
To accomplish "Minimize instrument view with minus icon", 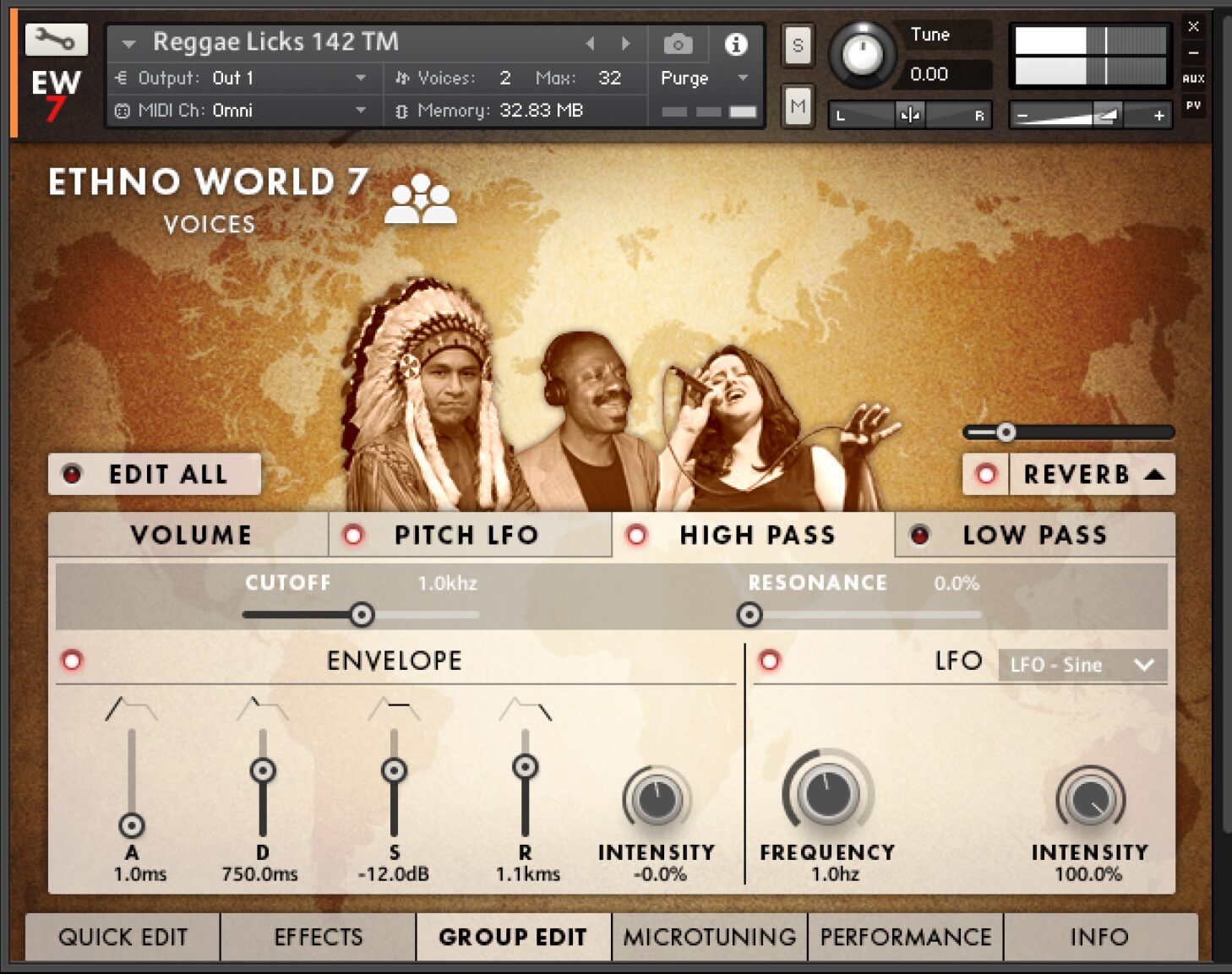I will coord(1193,52).
